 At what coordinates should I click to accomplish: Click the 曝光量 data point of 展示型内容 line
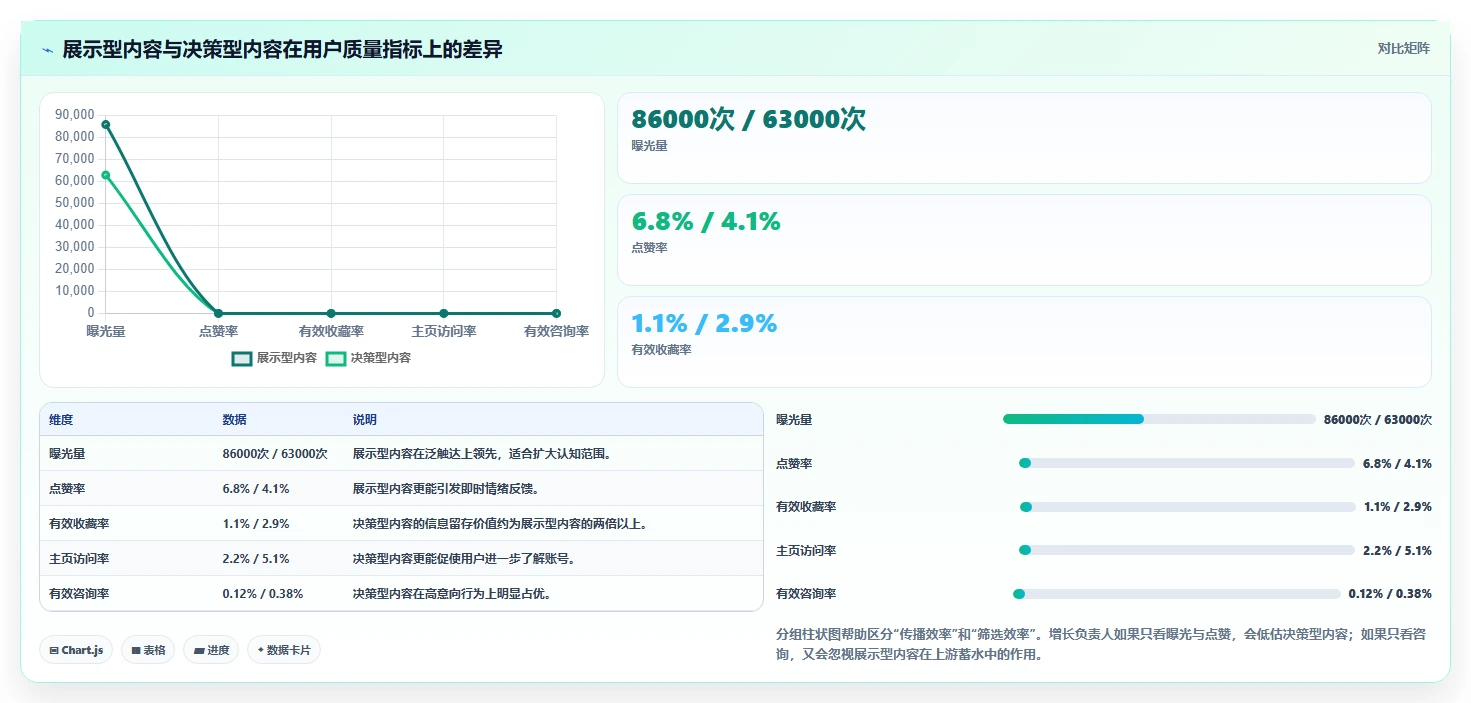pyautogui.click(x=106, y=125)
